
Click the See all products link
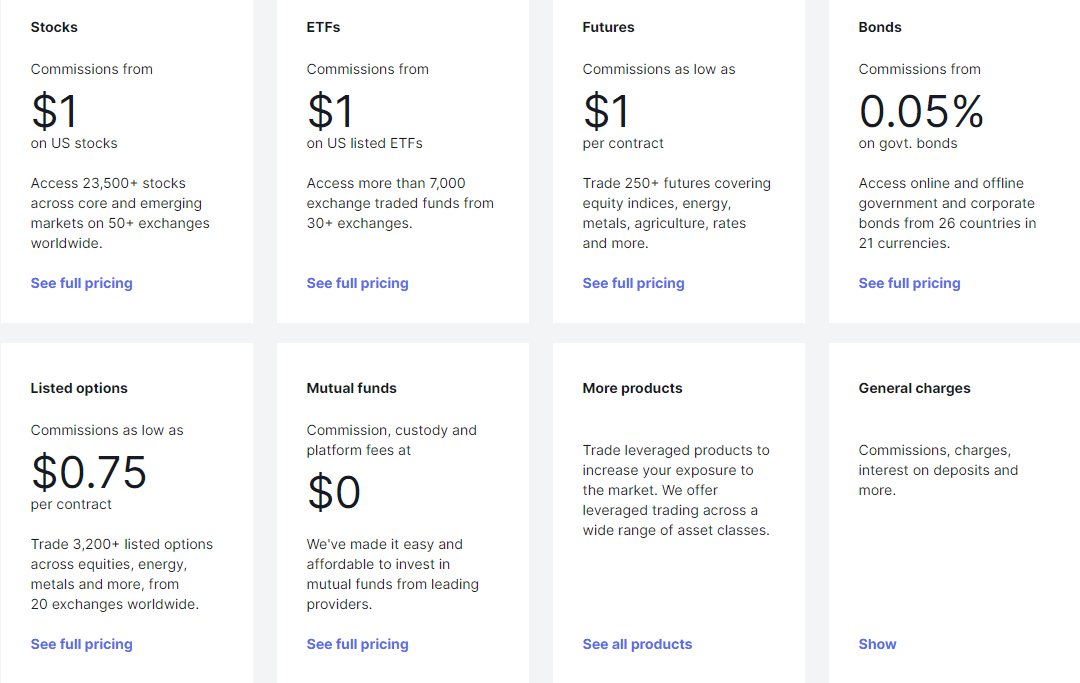(x=637, y=644)
